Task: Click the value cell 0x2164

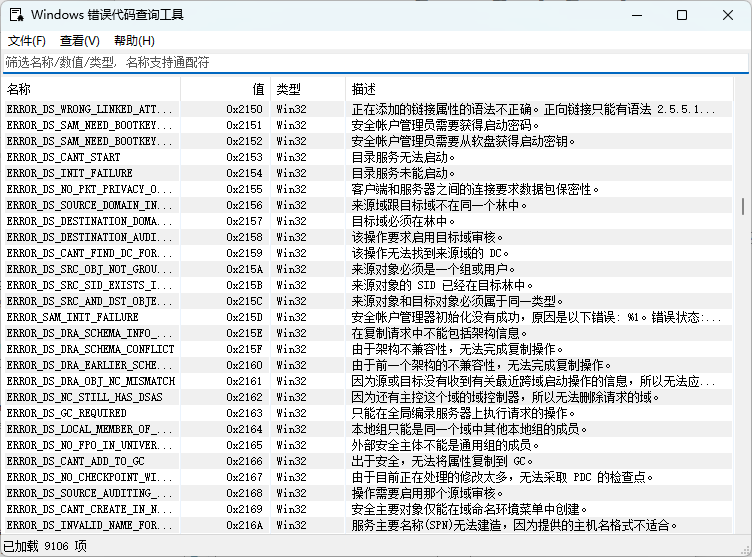Action: [244, 429]
